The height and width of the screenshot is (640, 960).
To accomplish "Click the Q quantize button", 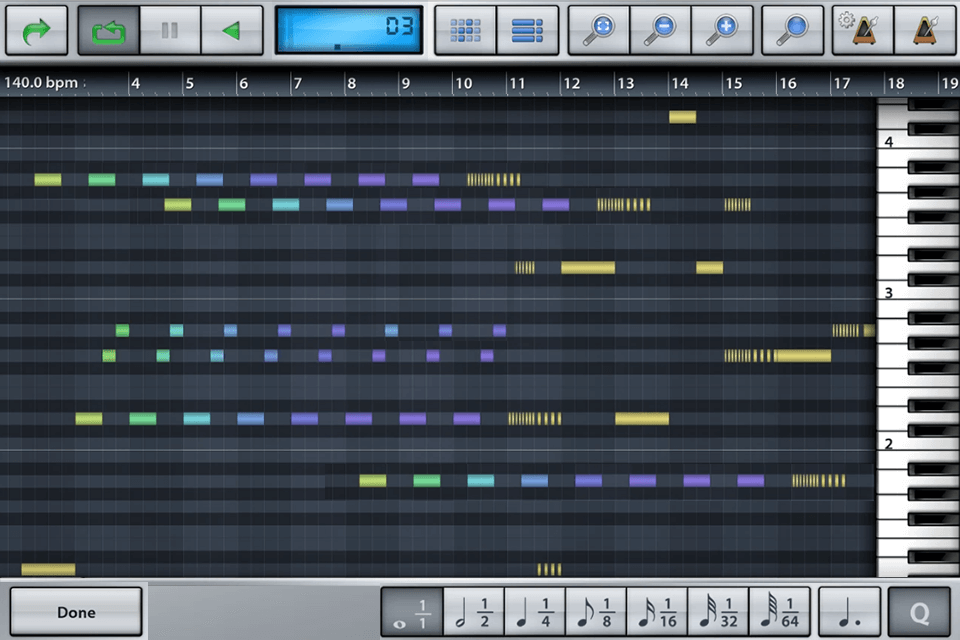I will pyautogui.click(x=920, y=612).
